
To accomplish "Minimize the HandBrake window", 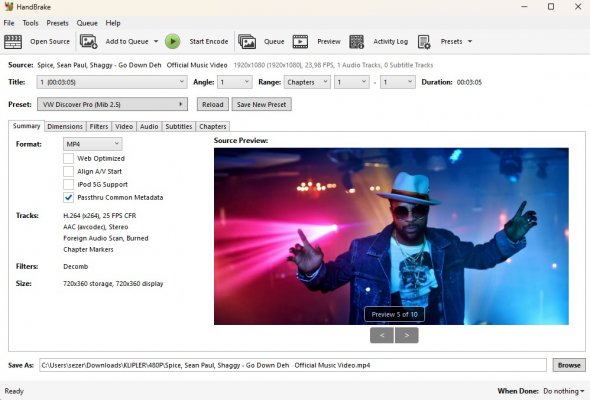I will click(x=525, y=6).
